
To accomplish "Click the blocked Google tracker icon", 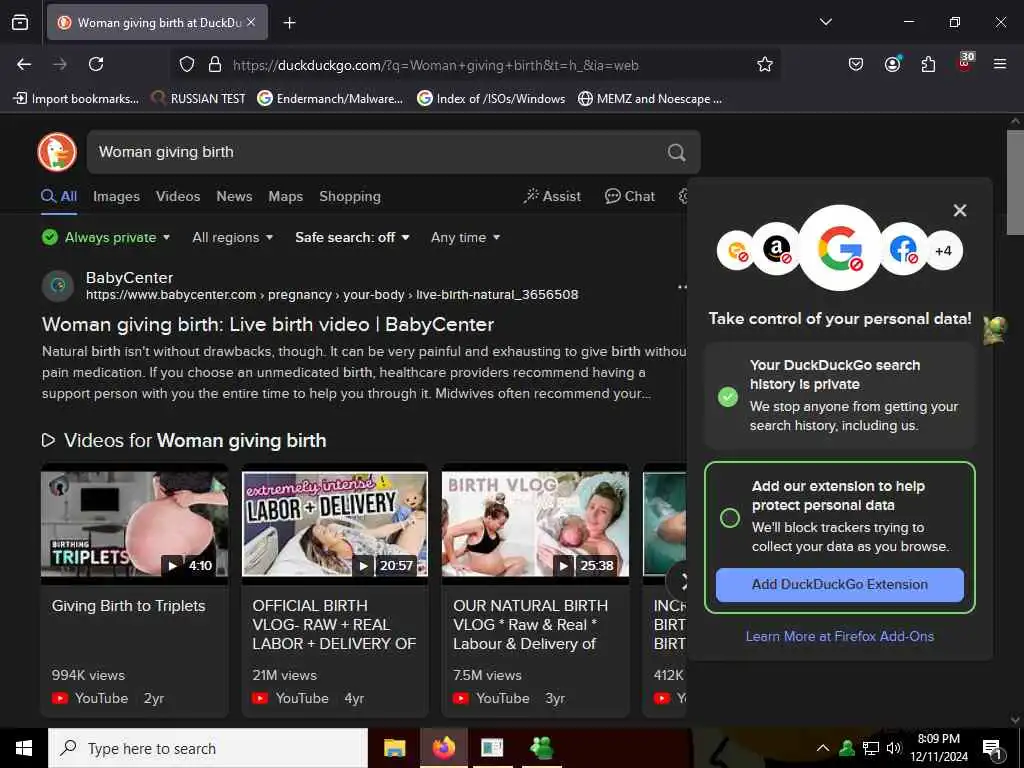I will 840,248.
